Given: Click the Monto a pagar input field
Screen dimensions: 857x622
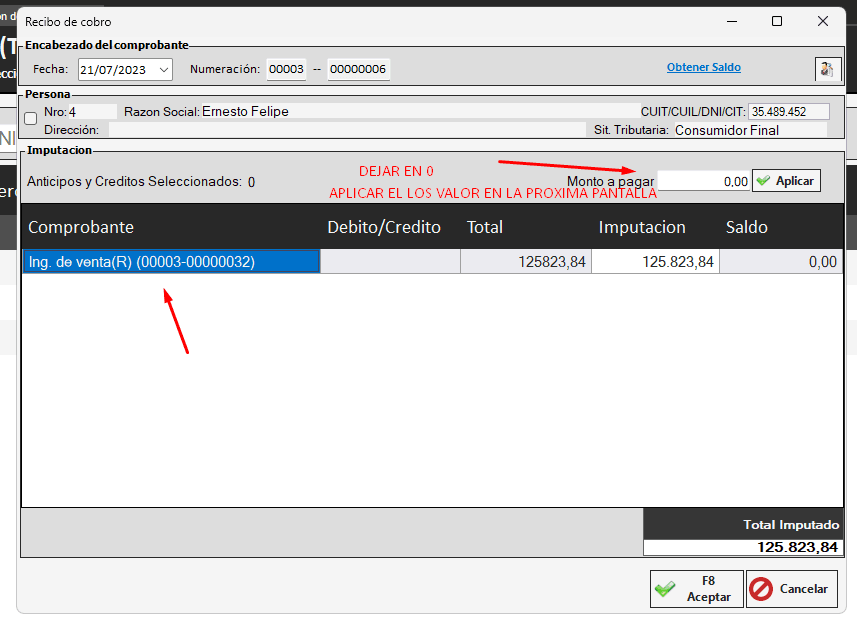Looking at the screenshot, I should click(x=703, y=181).
